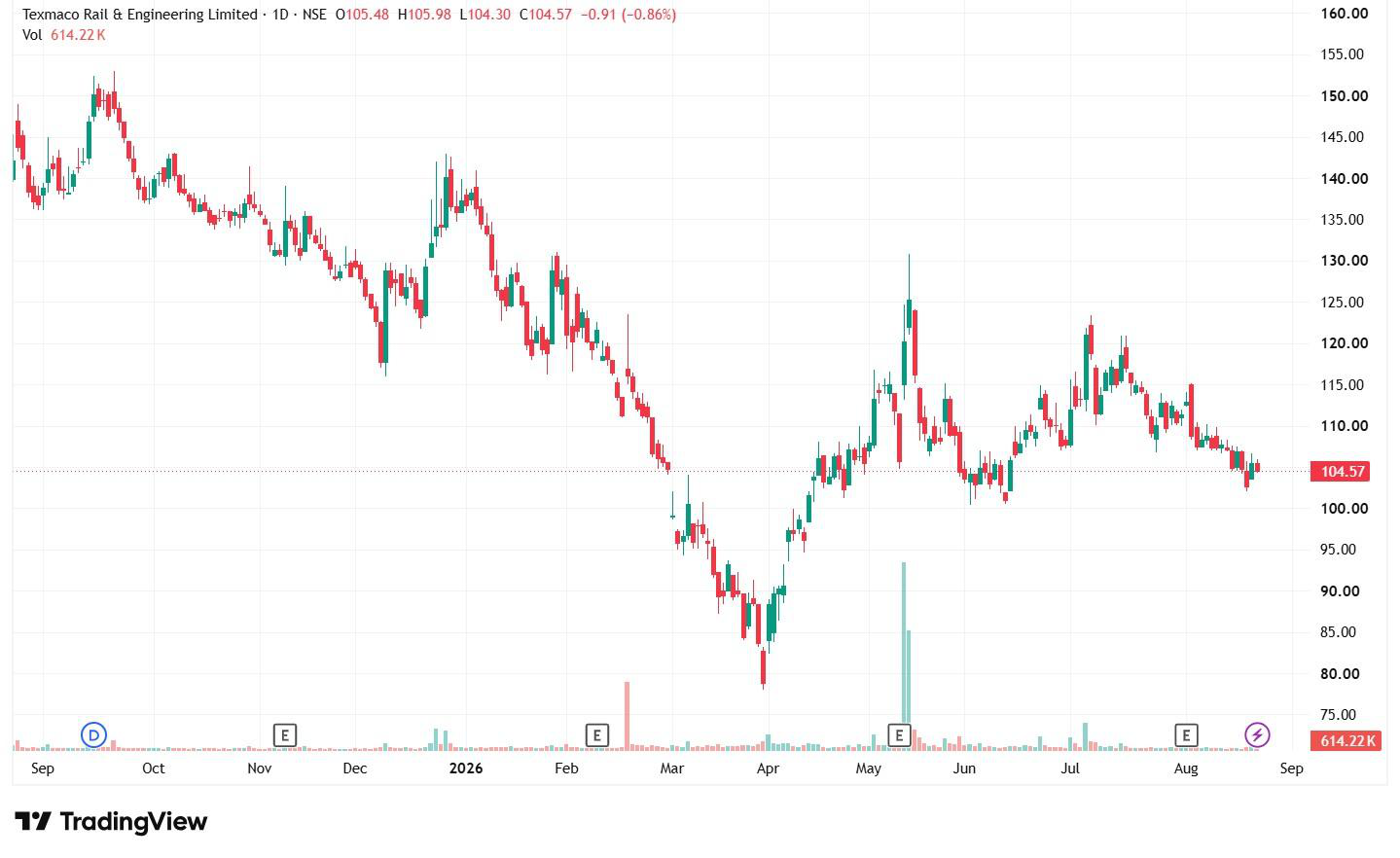The width and height of the screenshot is (1400, 858).
Task: Click the 155.00 price axis label
Action: pos(1344,54)
